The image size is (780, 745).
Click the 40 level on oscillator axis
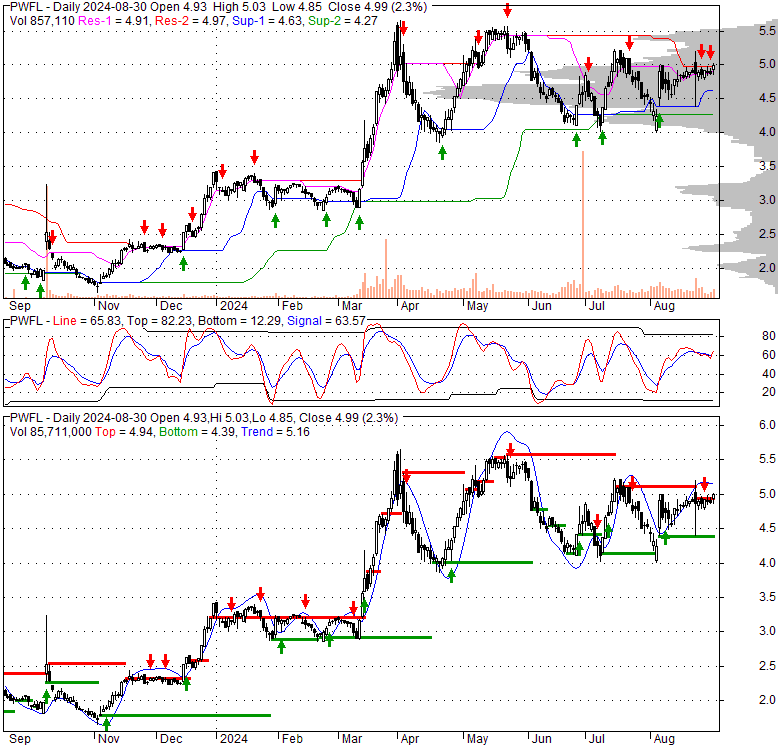[769, 374]
